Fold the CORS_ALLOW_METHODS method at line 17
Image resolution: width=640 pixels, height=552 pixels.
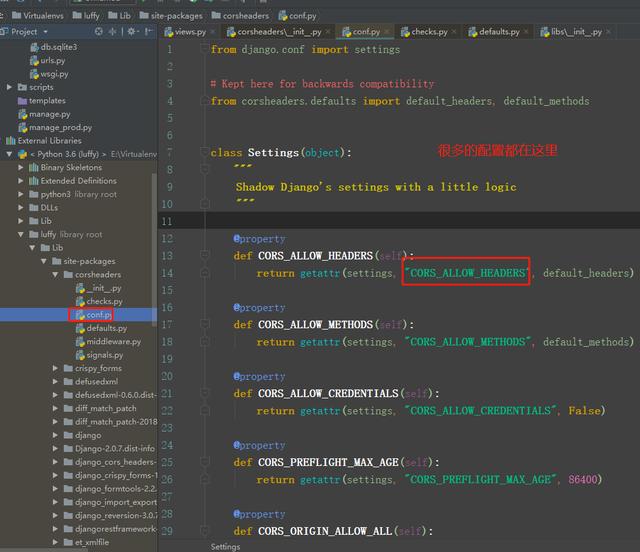tap(204, 324)
